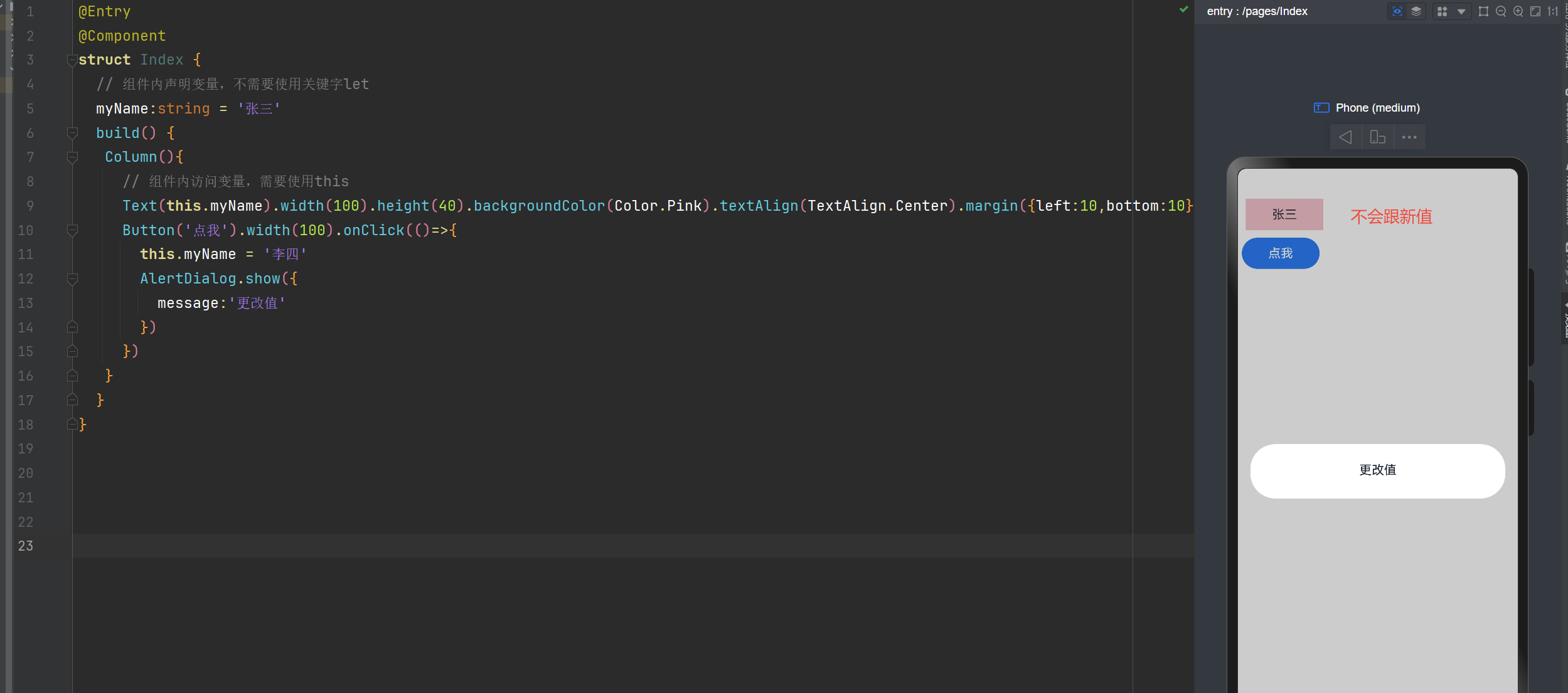The width and height of the screenshot is (1568, 693).
Task: Open the component layers view icon
Action: [x=1416, y=11]
